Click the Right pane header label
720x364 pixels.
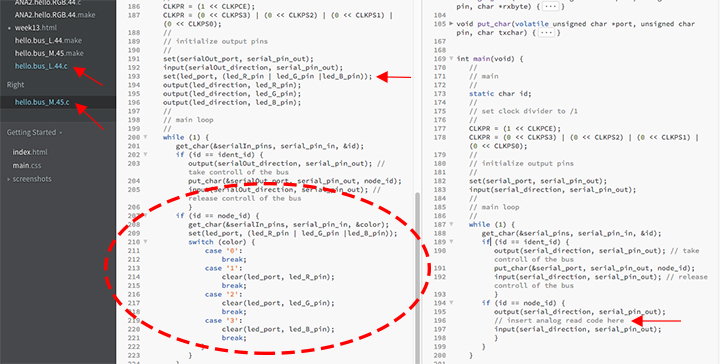(15, 85)
